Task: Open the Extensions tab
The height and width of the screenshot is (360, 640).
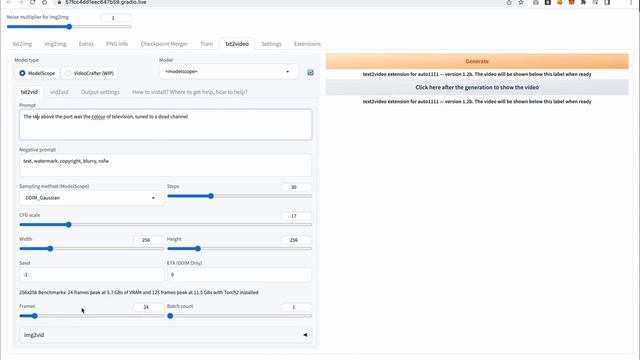Action: pyautogui.click(x=307, y=44)
